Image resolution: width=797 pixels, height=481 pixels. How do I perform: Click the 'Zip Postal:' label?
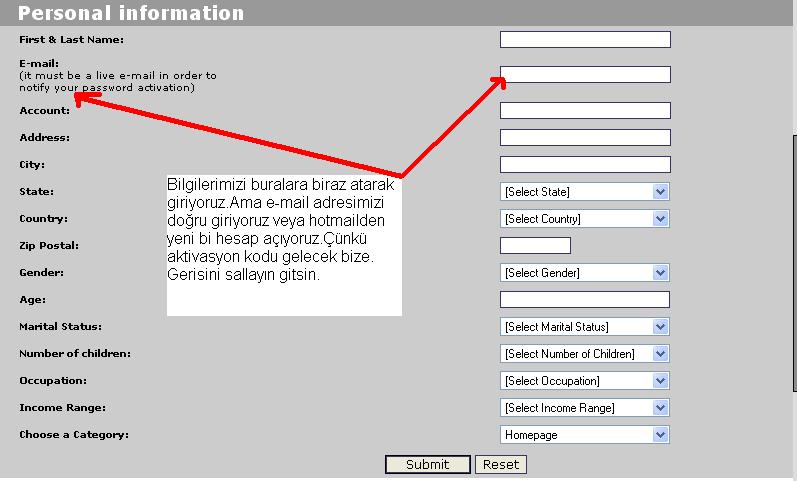[49, 246]
